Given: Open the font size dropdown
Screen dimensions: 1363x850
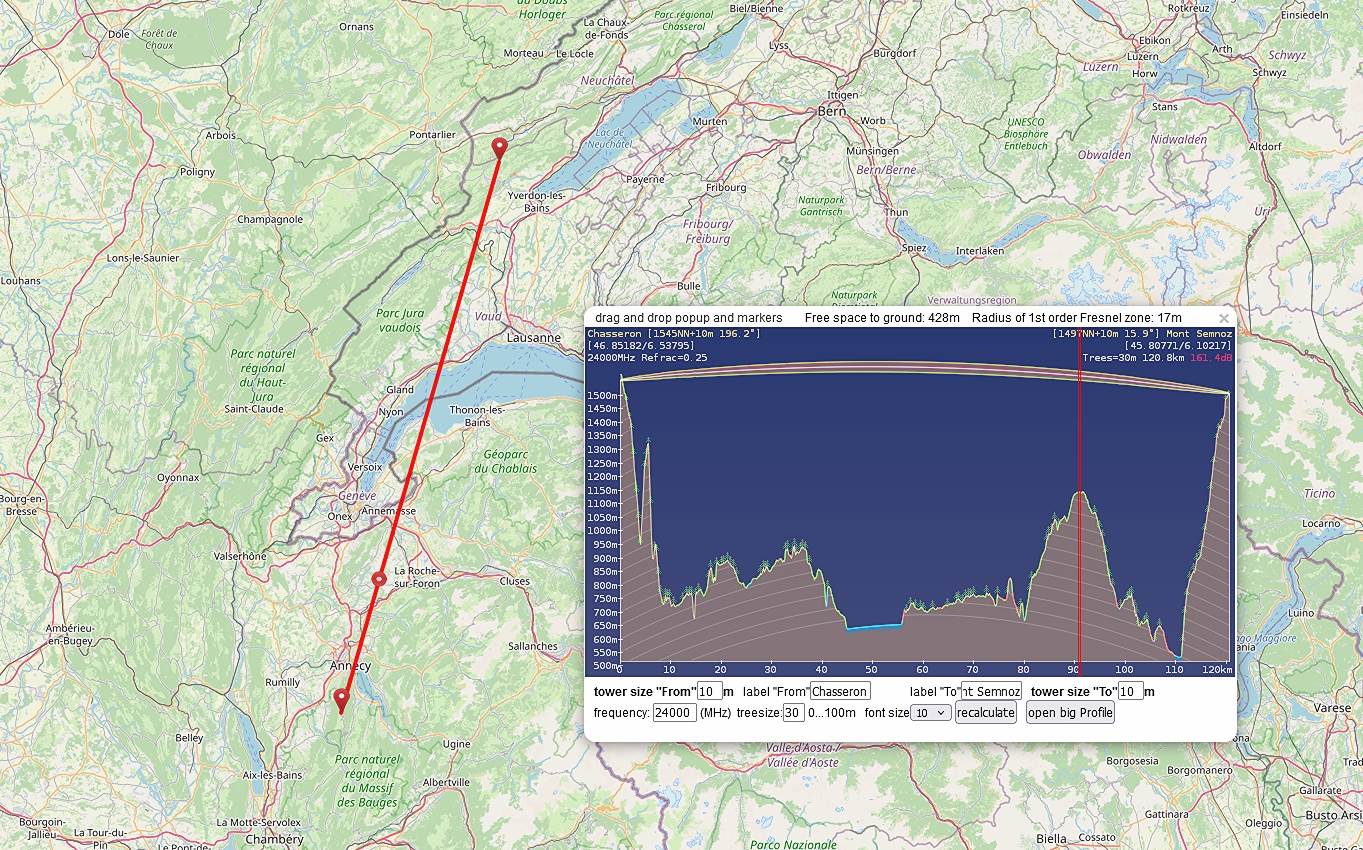Looking at the screenshot, I should click(x=931, y=713).
